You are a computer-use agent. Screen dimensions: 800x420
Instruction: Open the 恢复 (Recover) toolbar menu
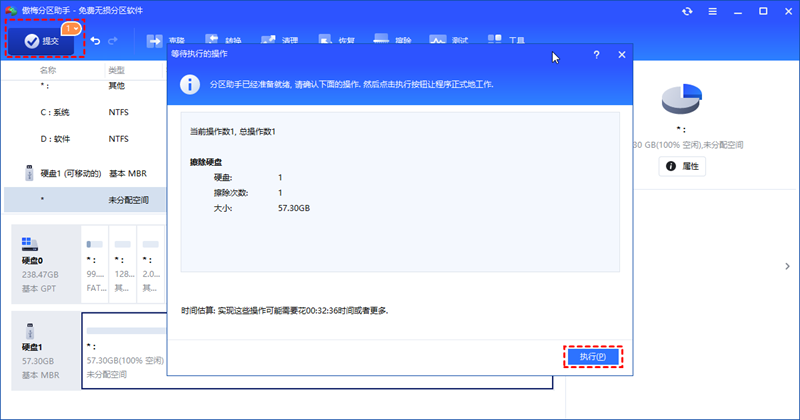click(x=336, y=40)
